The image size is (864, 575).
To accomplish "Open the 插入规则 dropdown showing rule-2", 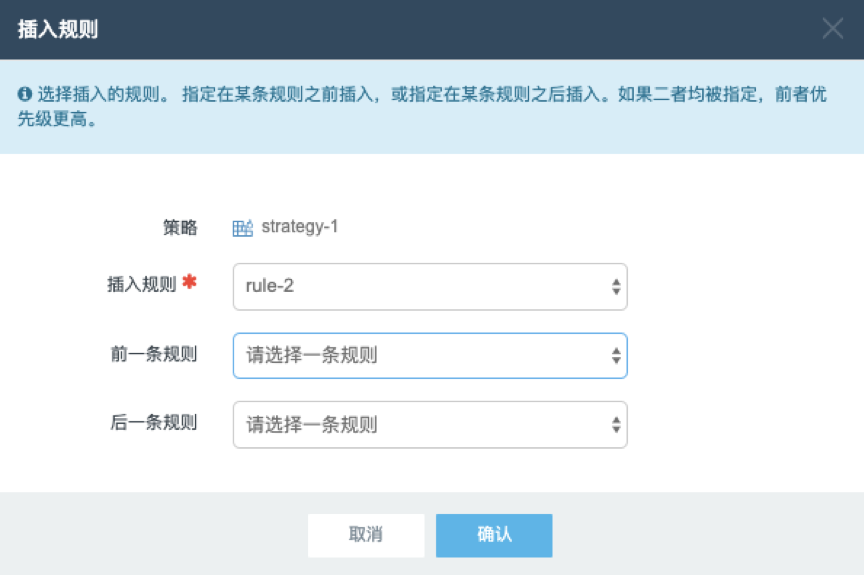I will pyautogui.click(x=430, y=286).
